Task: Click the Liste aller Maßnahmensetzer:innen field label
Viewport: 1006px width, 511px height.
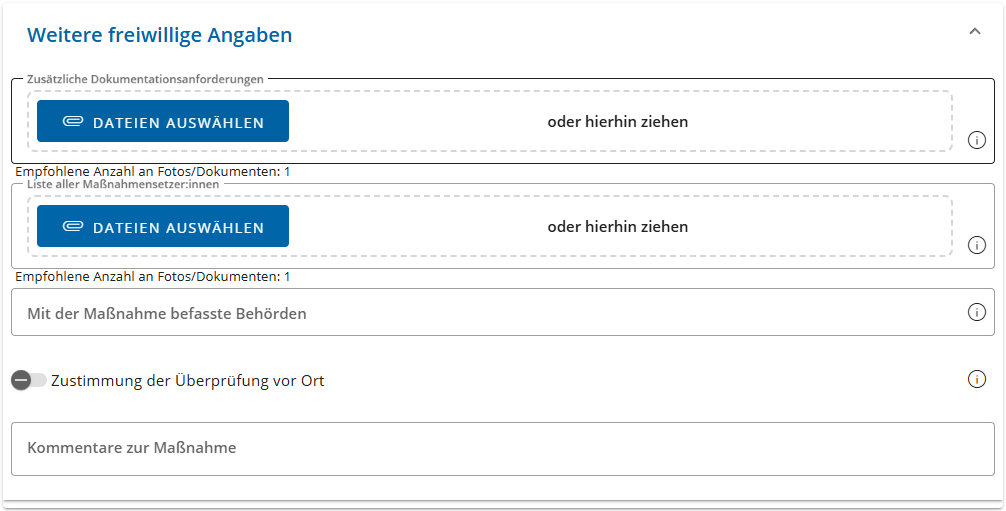Action: 123,184
